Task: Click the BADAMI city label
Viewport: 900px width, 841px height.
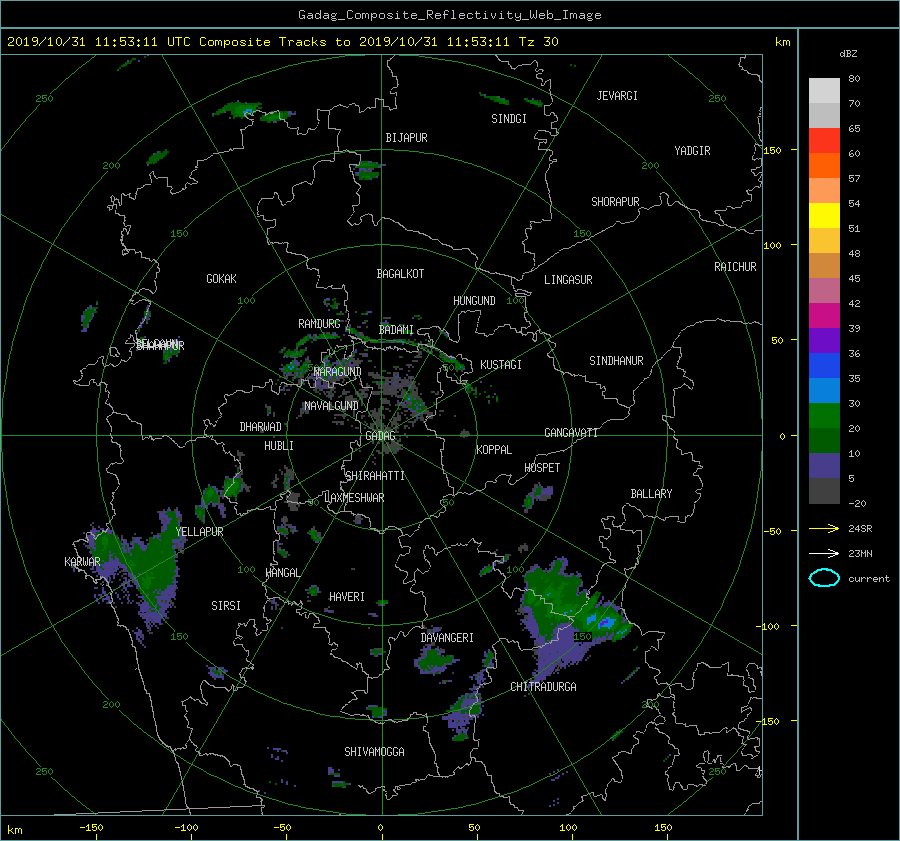Action: 396,330
